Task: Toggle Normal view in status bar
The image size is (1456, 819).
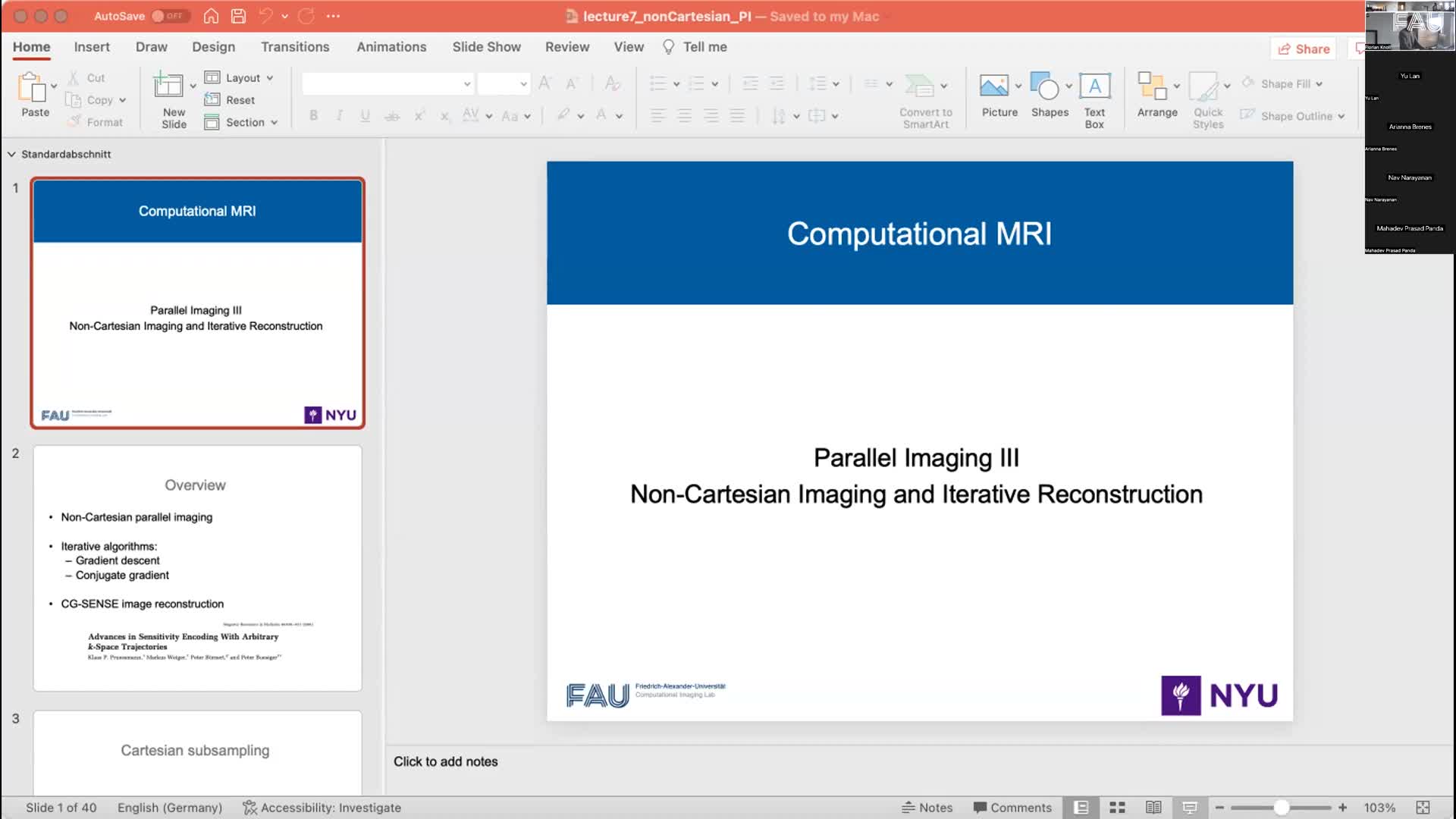Action: tap(1081, 808)
